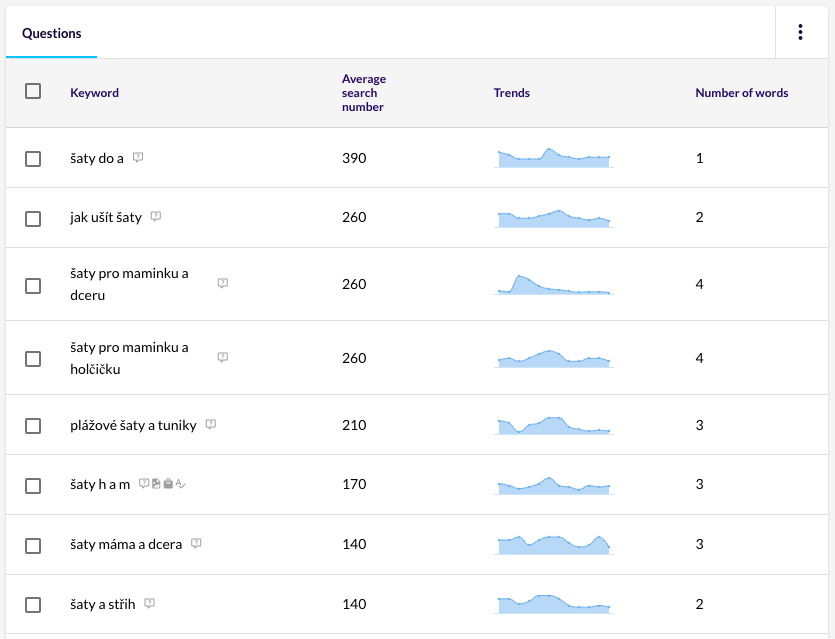Click the search number 170
Image resolution: width=835 pixels, height=639 pixels.
tap(354, 484)
